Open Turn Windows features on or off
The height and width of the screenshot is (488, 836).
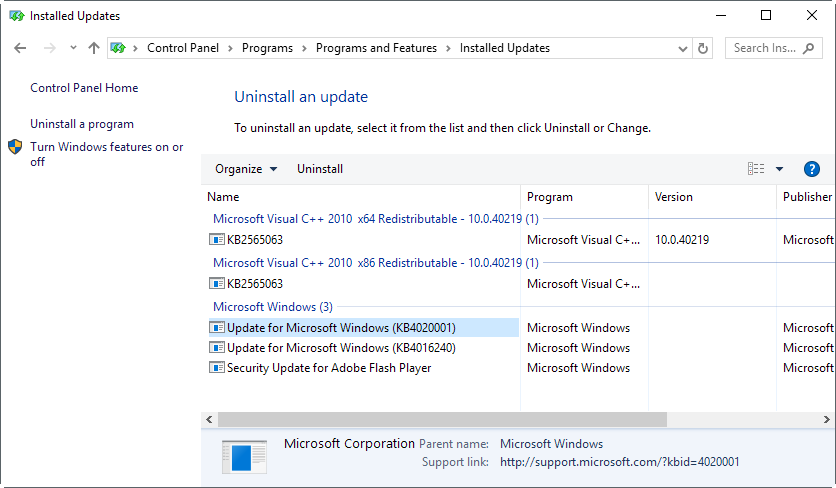(x=107, y=154)
